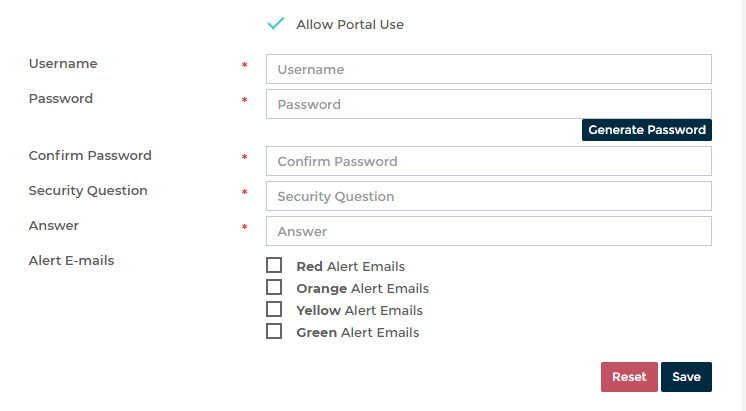Image resolution: width=746 pixels, height=411 pixels.
Task: Click into the Security Question input box
Action: click(x=488, y=197)
